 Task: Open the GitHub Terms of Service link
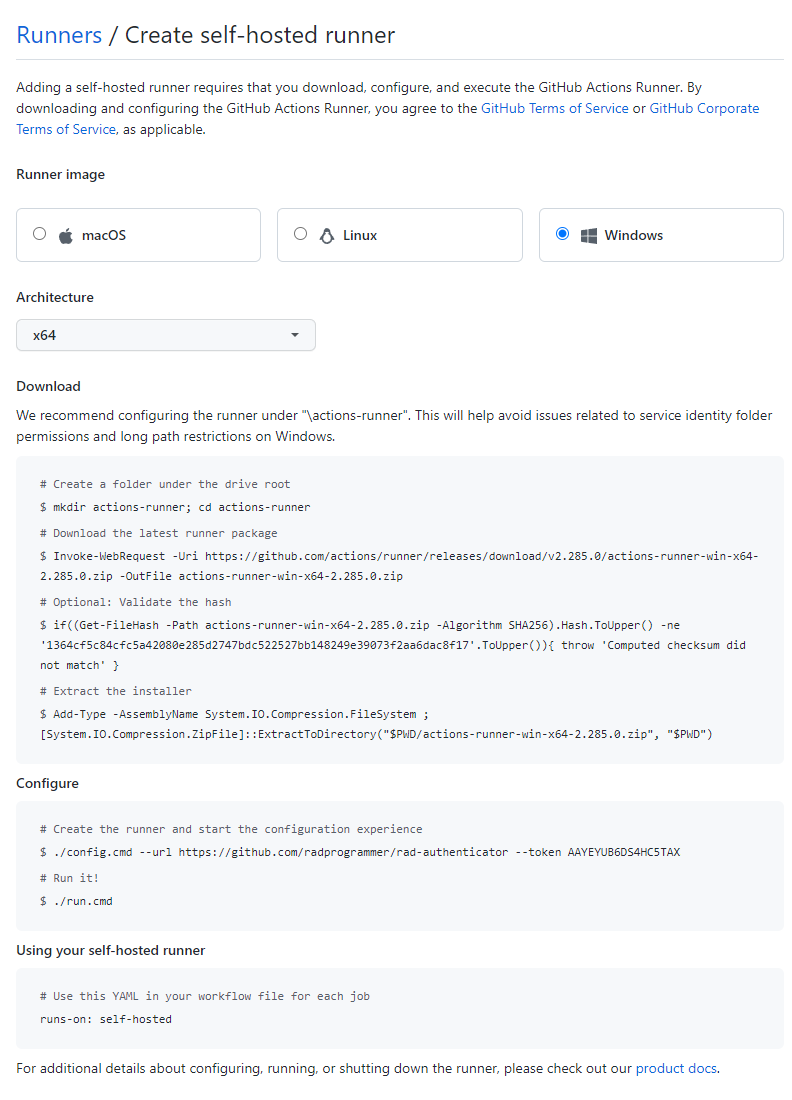click(554, 108)
